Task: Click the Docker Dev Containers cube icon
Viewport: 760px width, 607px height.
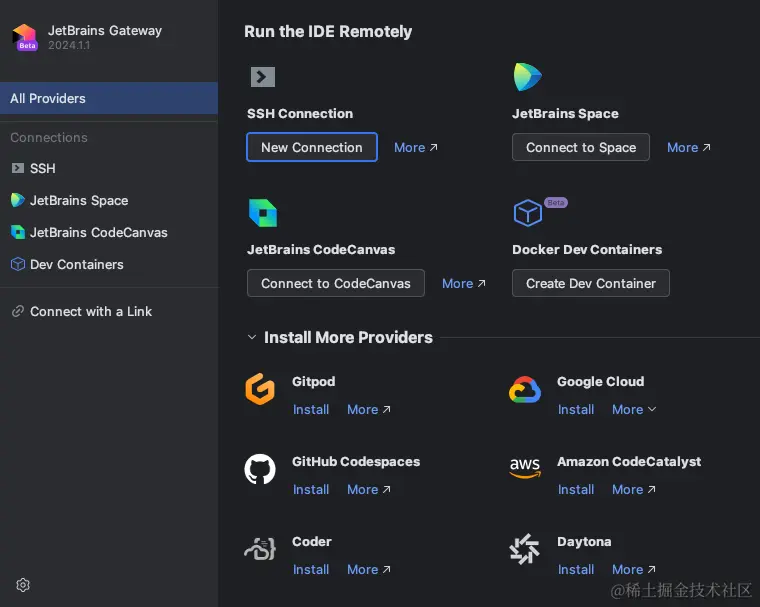Action: click(527, 213)
